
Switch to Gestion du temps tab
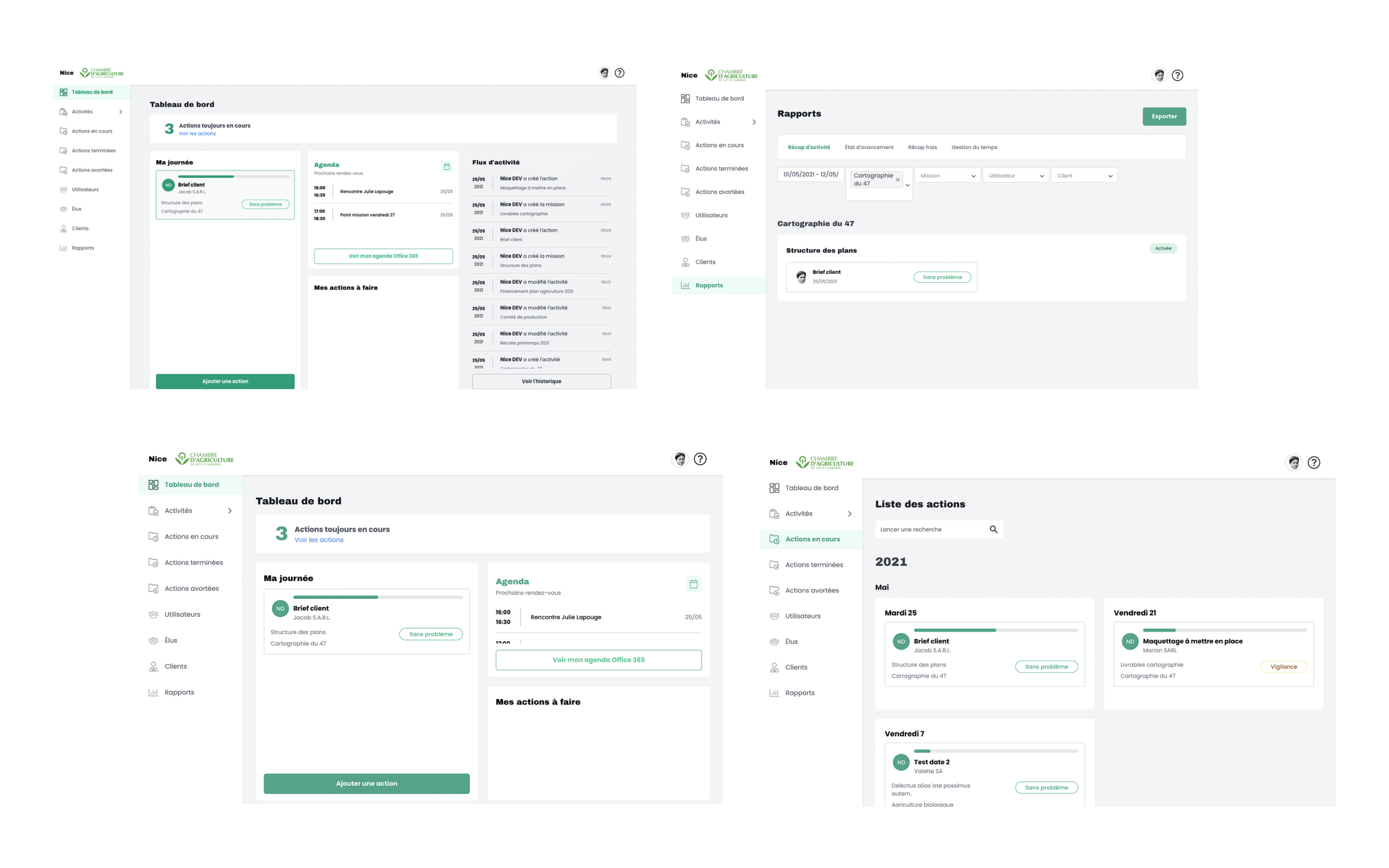click(x=974, y=148)
